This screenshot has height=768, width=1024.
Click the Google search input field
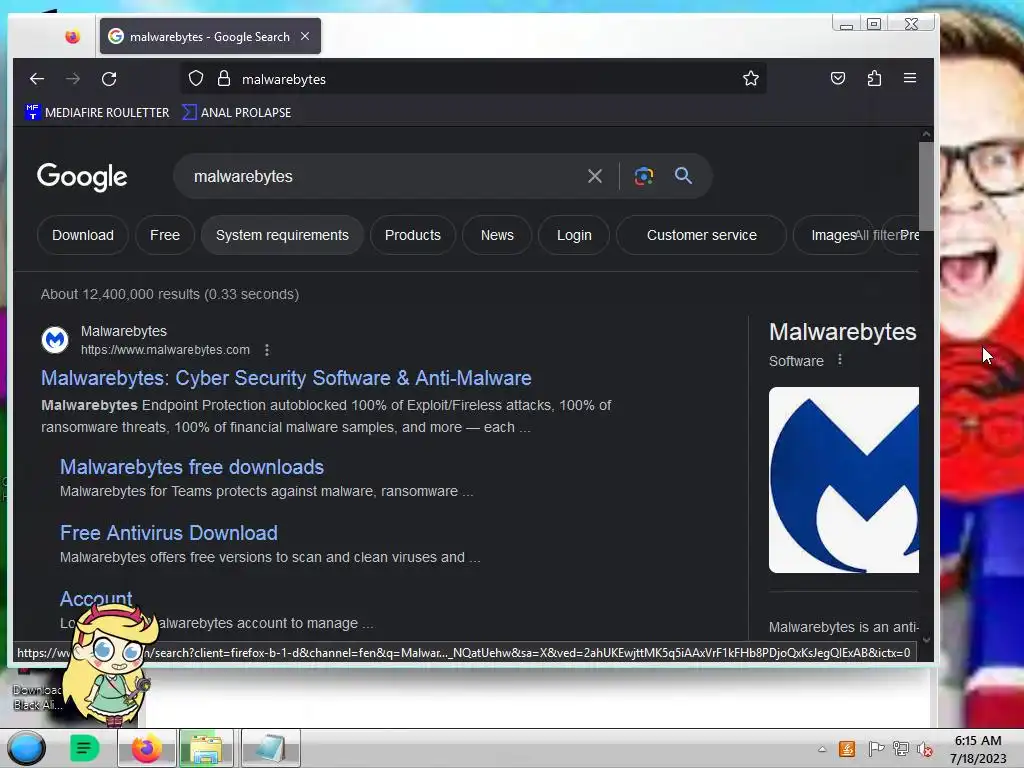pos(385,176)
